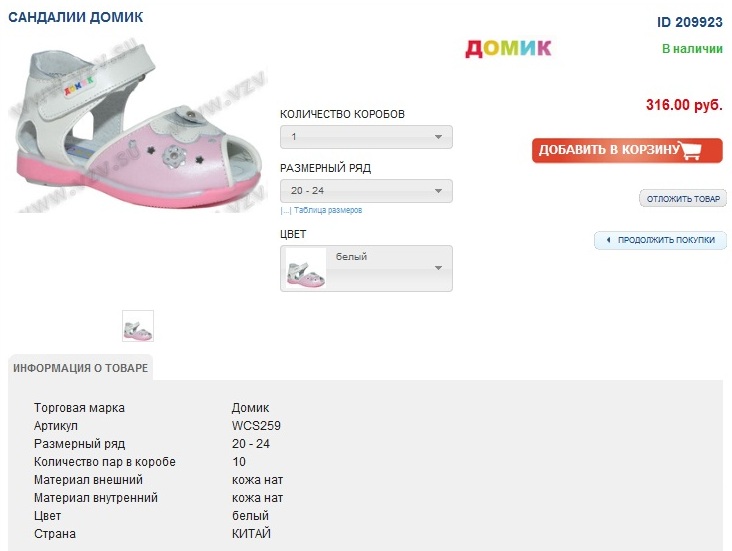Viewport: 732px width, 551px height.
Task: Select the sandal color swatch inside ЦВЕТ selector
Action: 306,268
